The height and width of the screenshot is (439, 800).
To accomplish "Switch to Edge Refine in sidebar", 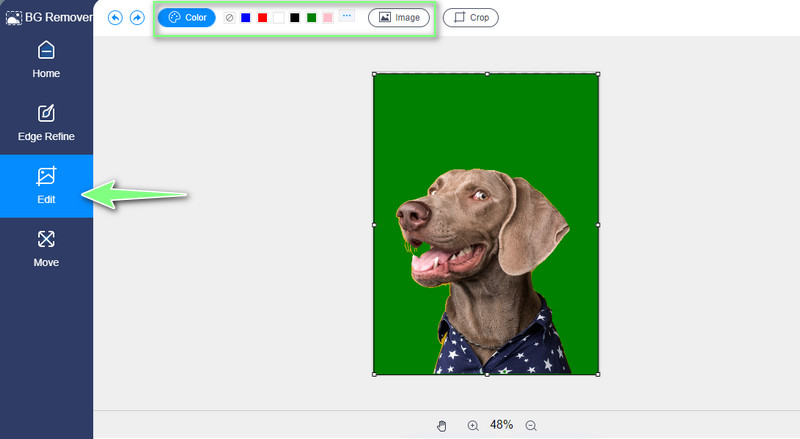I will pyautogui.click(x=46, y=123).
